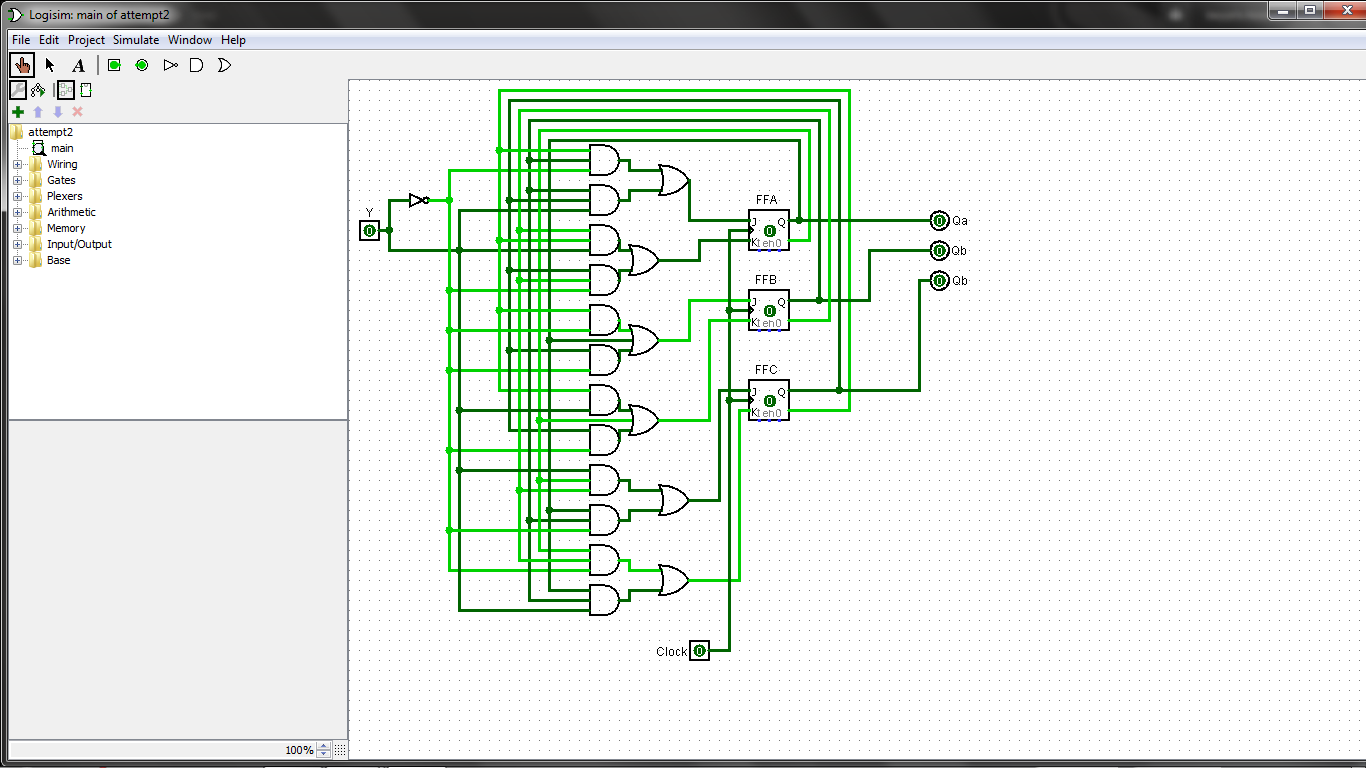Expand the Wiring library folder
Viewport: 1366px width, 768px height.
point(17,164)
